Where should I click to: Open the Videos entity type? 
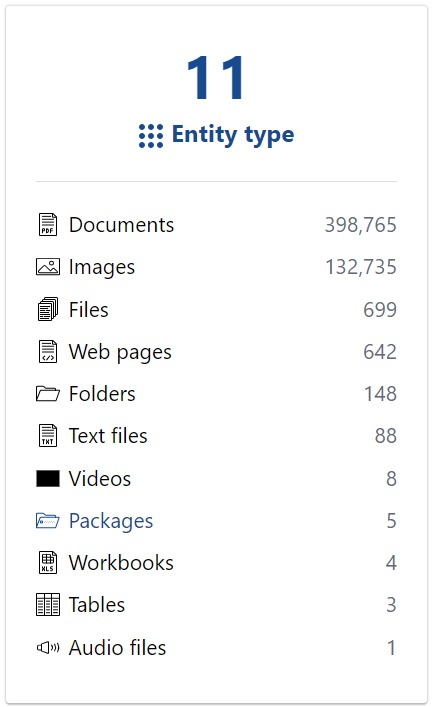100,478
